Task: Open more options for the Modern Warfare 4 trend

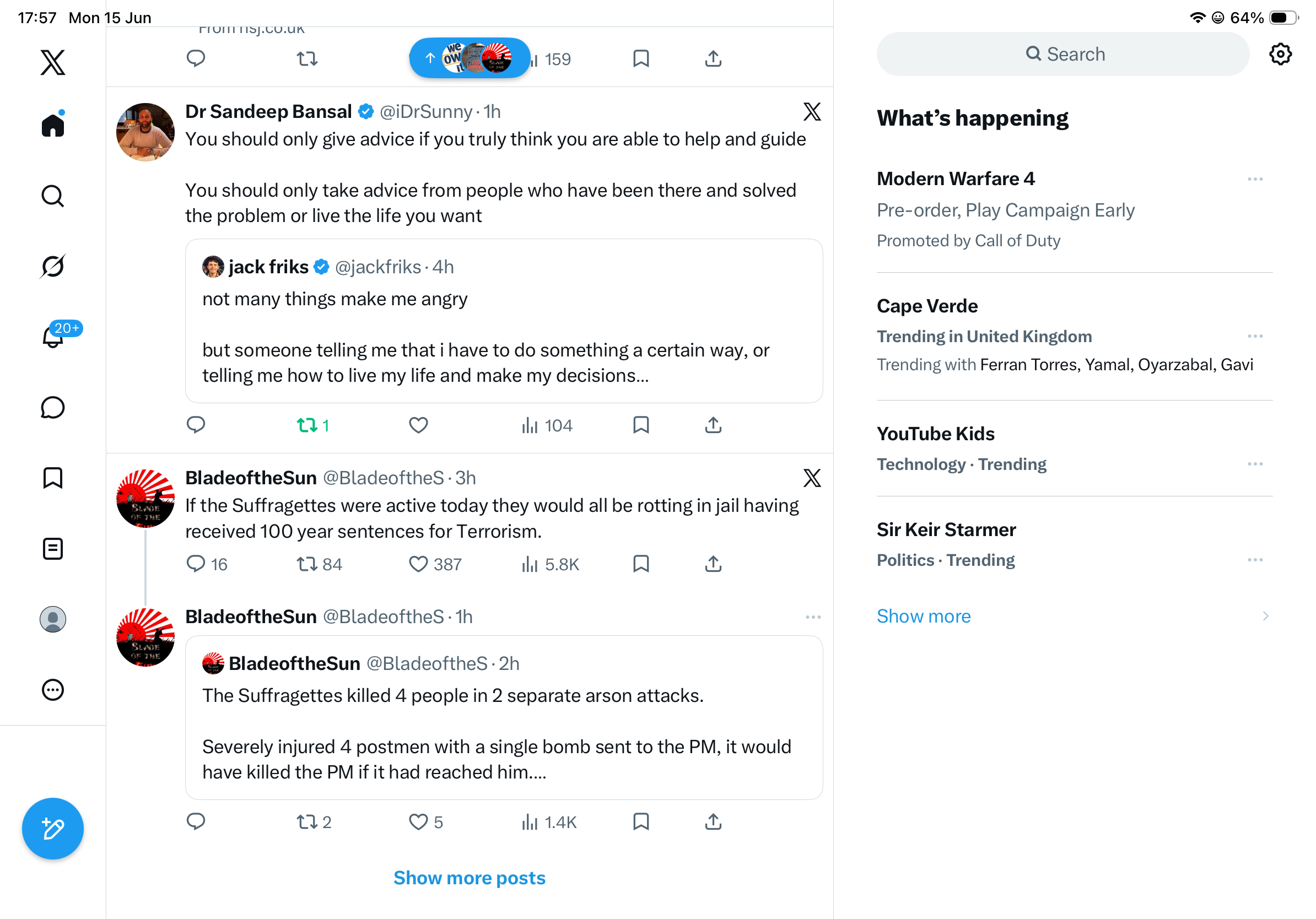Action: pyautogui.click(x=1255, y=179)
